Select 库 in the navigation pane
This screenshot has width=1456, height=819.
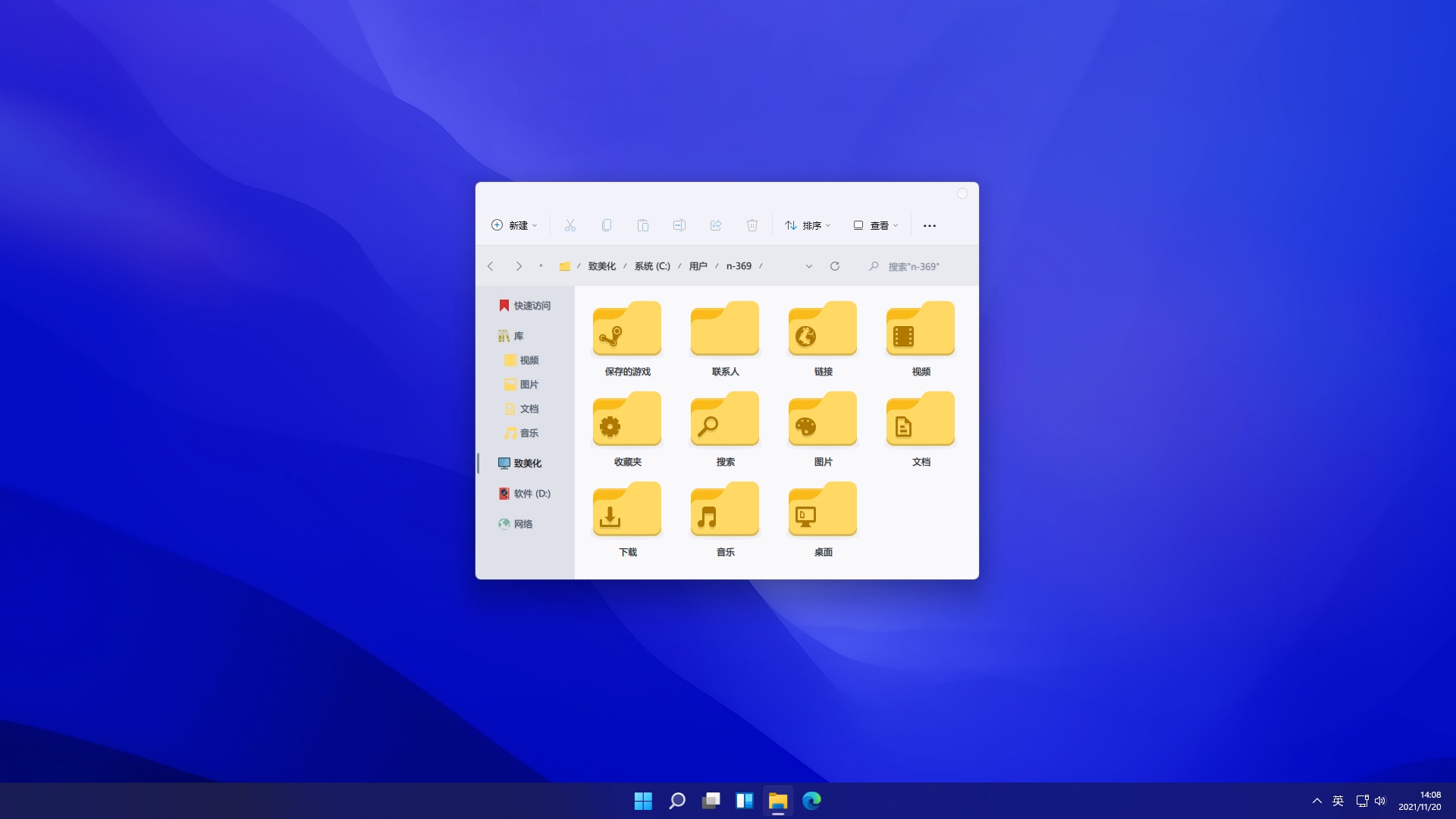511,336
